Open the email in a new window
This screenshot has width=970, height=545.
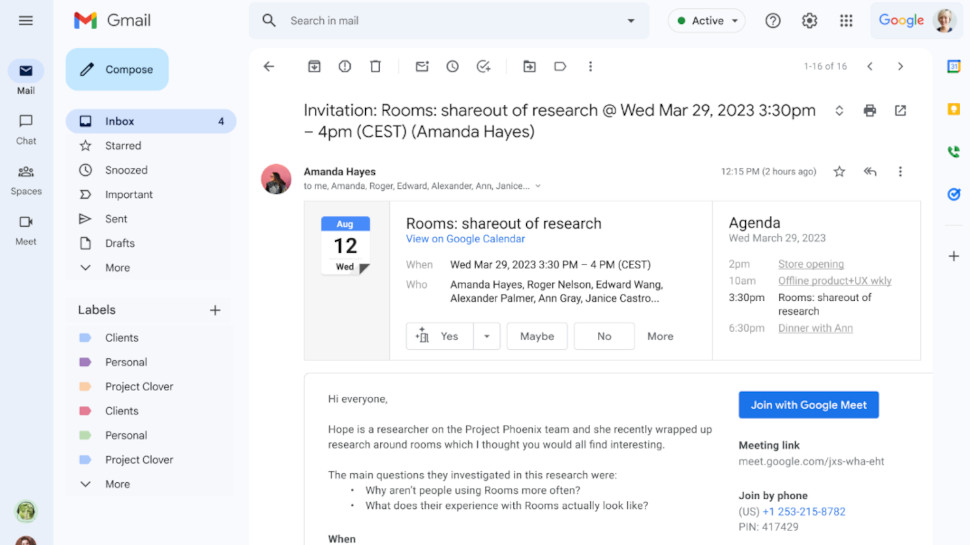click(x=900, y=111)
